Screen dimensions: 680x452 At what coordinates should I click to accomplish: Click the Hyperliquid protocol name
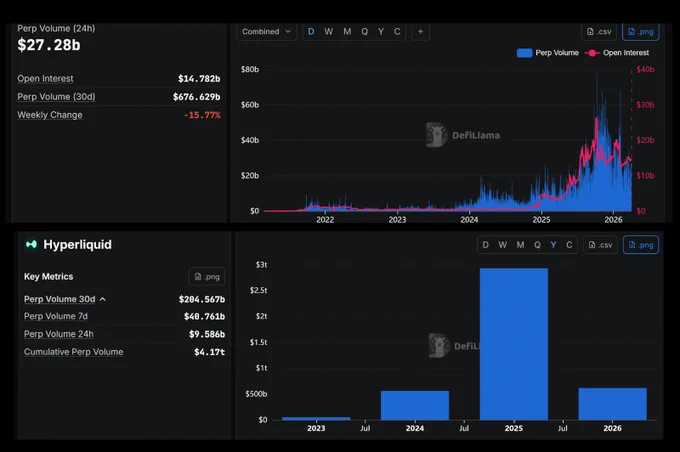tap(77, 245)
